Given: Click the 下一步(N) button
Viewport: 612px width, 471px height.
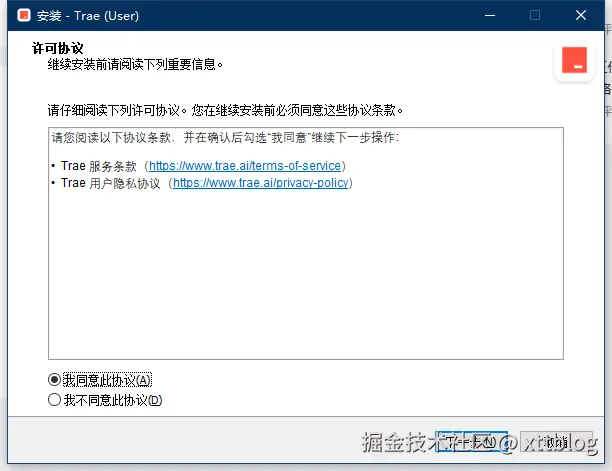Looking at the screenshot, I should pyautogui.click(x=471, y=442).
